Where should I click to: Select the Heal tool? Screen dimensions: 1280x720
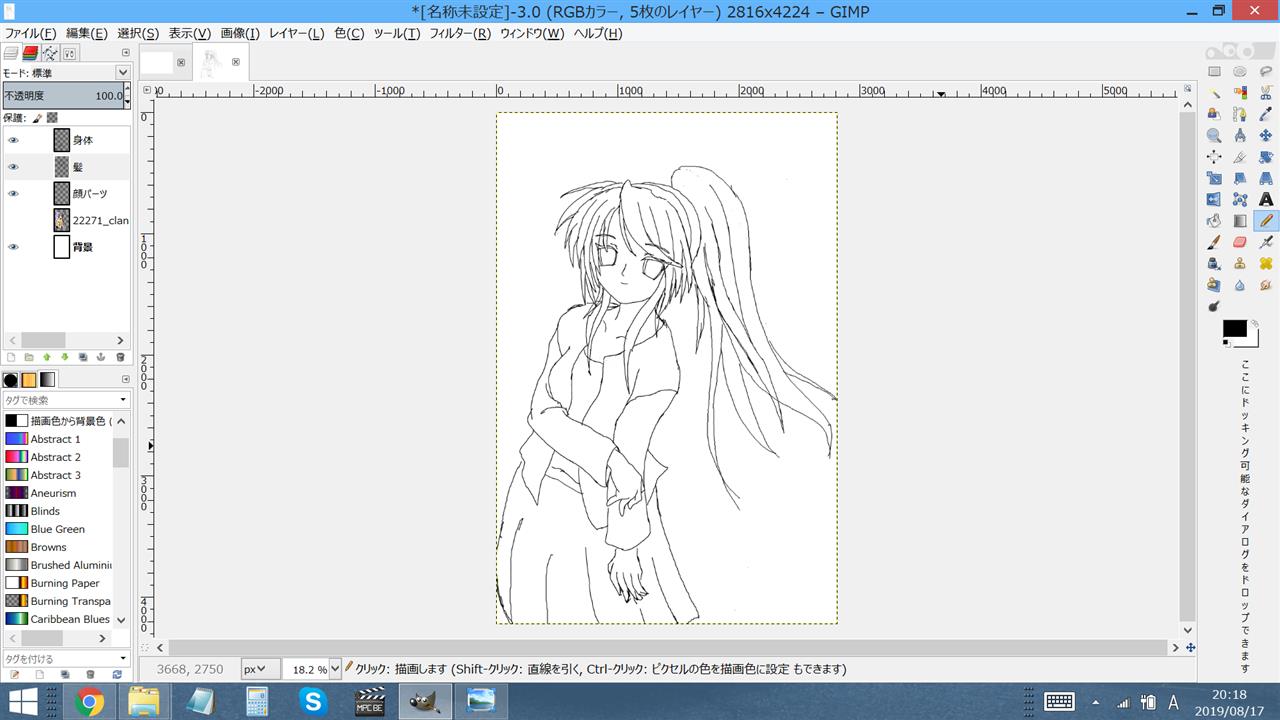tap(1266, 264)
